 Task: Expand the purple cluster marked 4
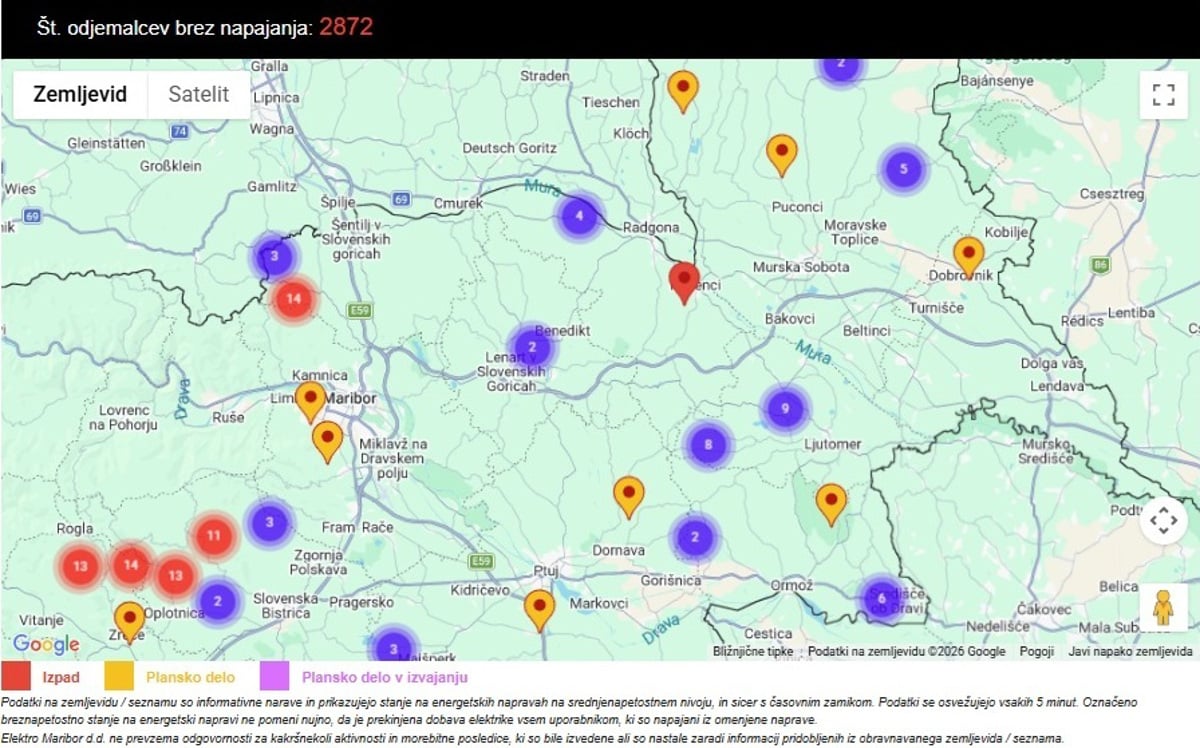pos(579,216)
